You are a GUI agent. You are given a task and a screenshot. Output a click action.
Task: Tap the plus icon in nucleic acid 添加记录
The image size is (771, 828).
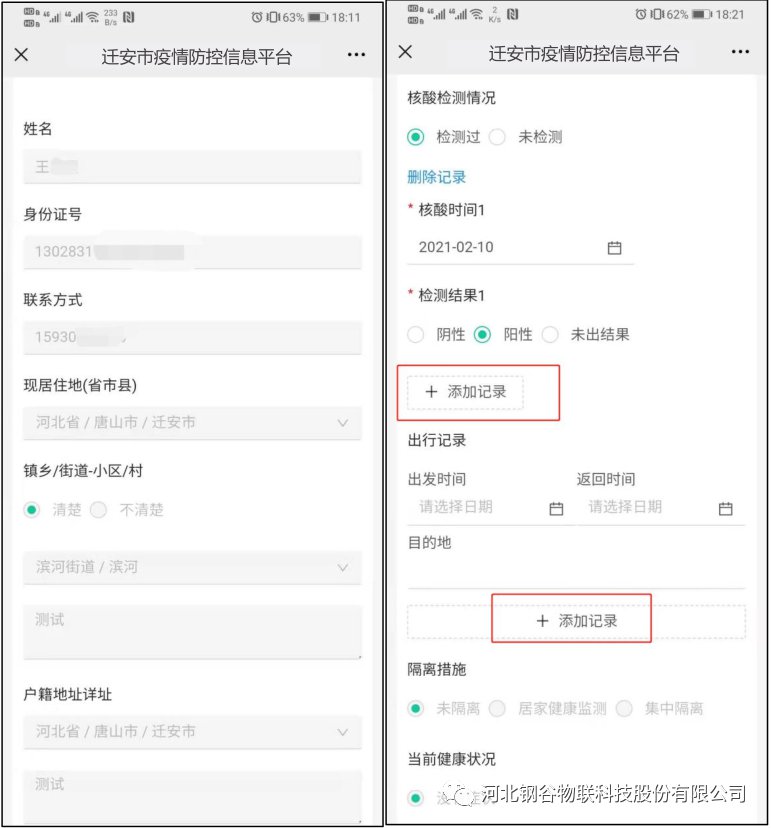(x=431, y=392)
